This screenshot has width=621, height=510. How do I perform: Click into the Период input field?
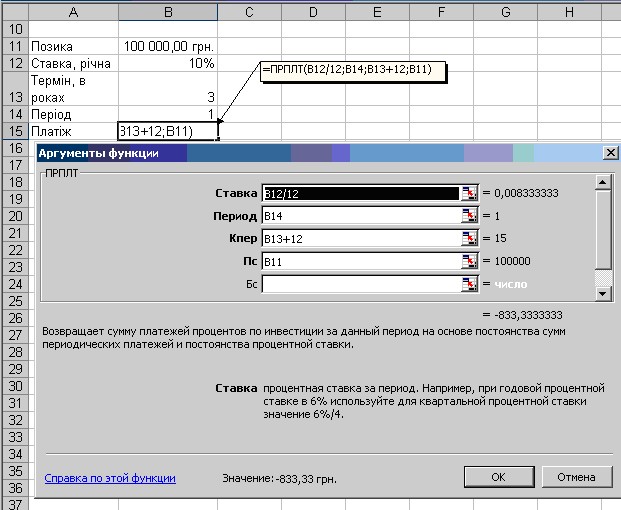360,216
